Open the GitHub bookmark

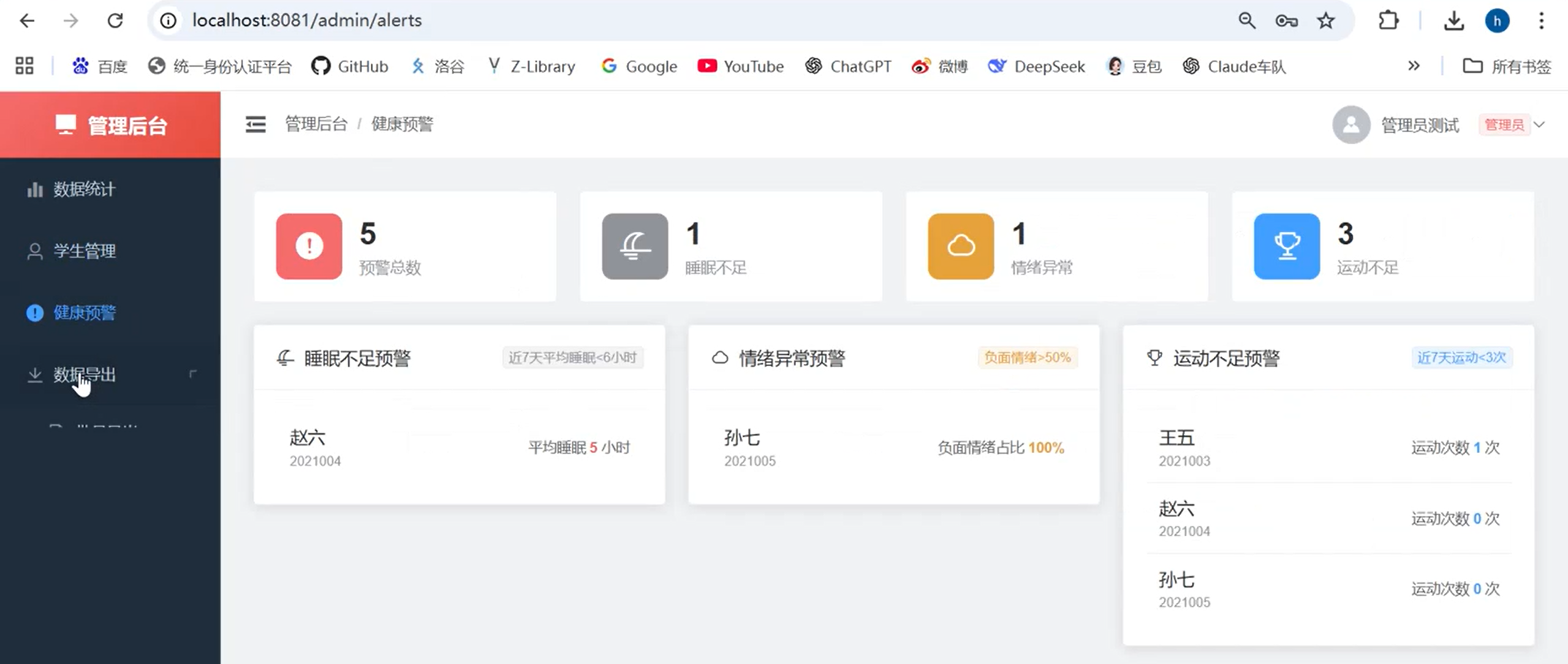click(350, 66)
